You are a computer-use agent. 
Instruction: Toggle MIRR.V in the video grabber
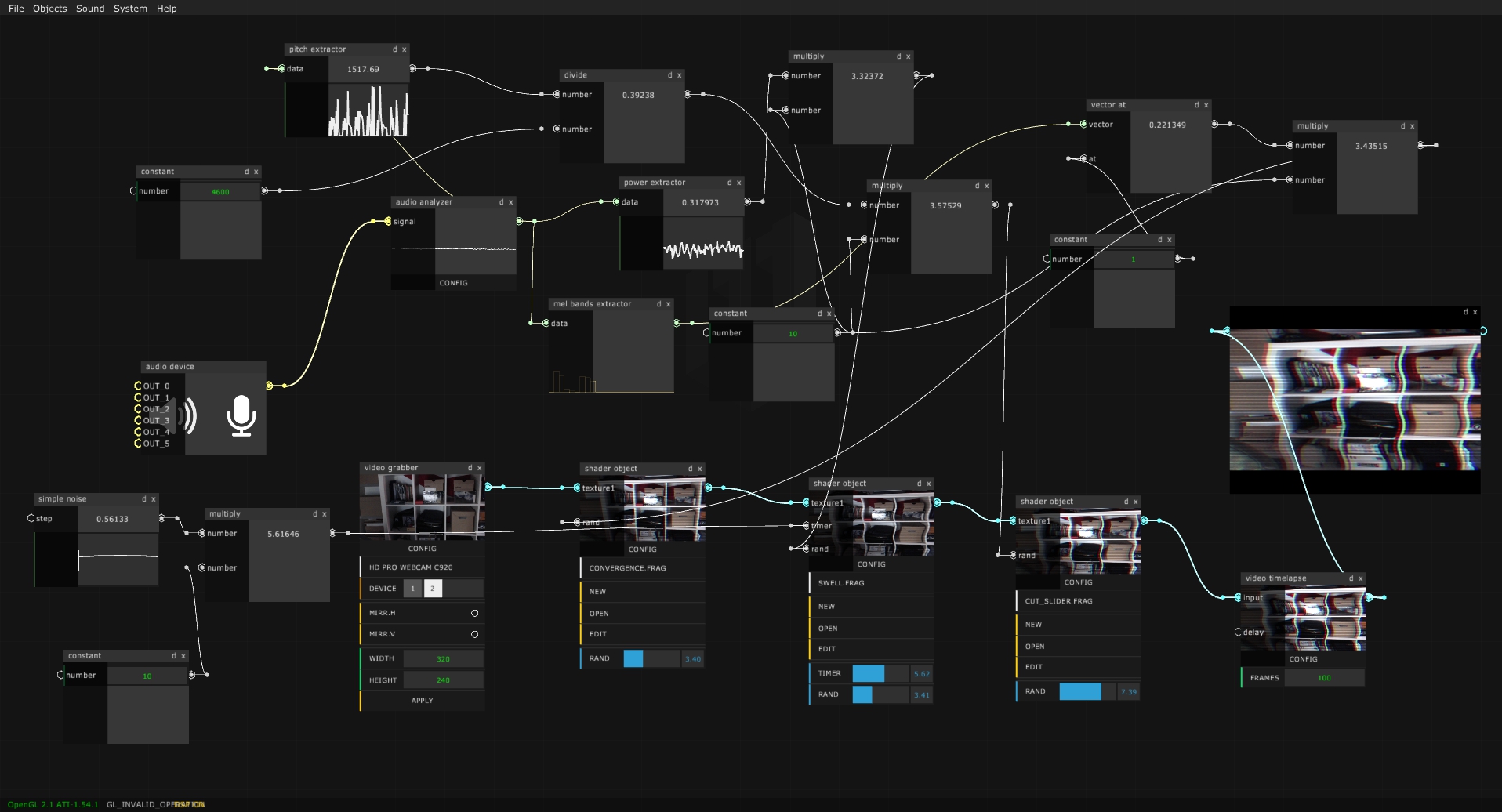475,634
